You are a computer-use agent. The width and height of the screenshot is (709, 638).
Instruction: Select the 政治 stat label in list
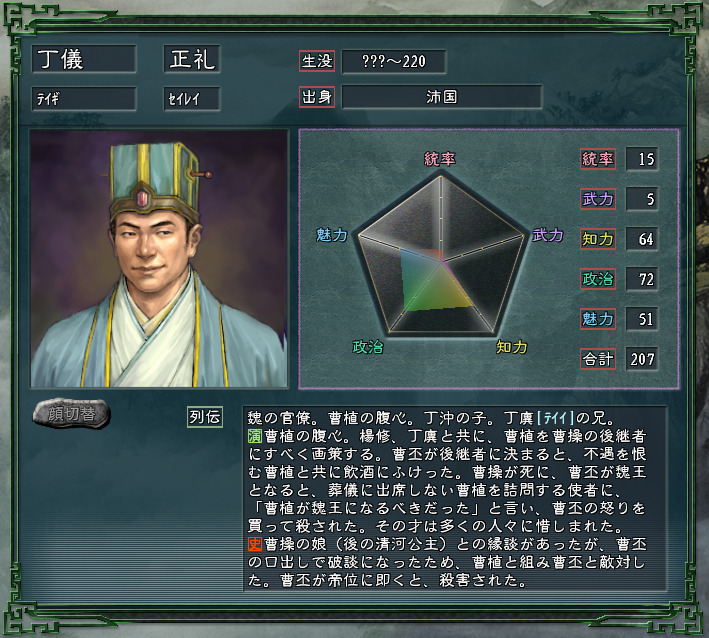598,279
